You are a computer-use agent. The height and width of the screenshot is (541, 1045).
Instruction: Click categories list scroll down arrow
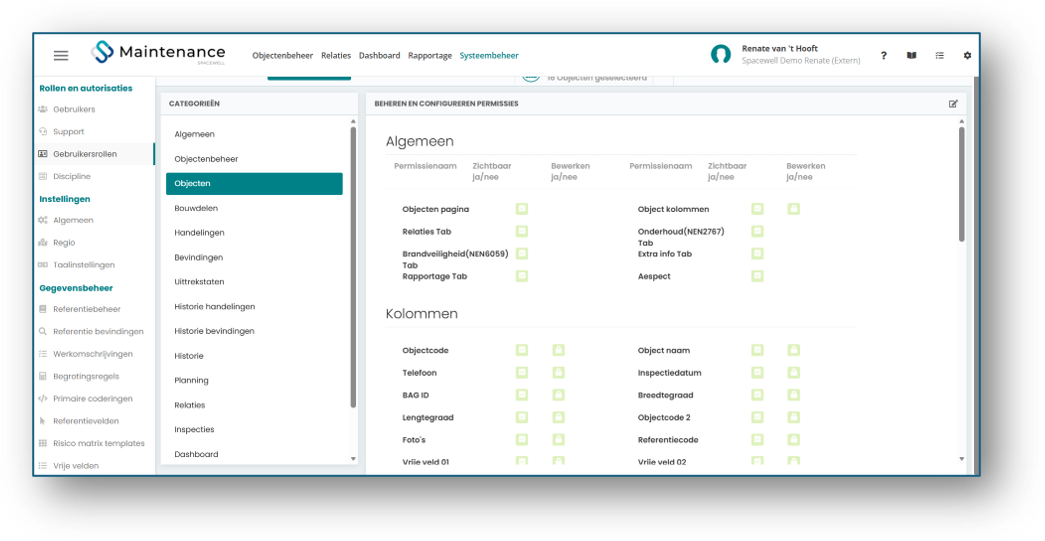point(353,459)
